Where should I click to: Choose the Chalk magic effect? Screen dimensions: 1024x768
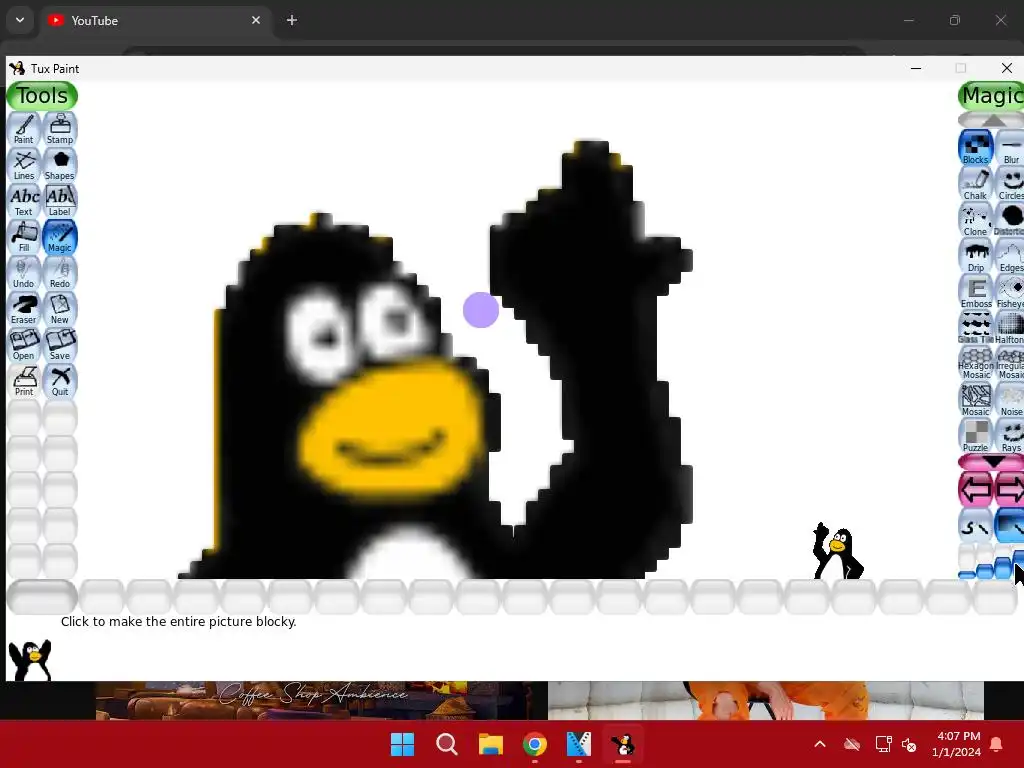[976, 184]
